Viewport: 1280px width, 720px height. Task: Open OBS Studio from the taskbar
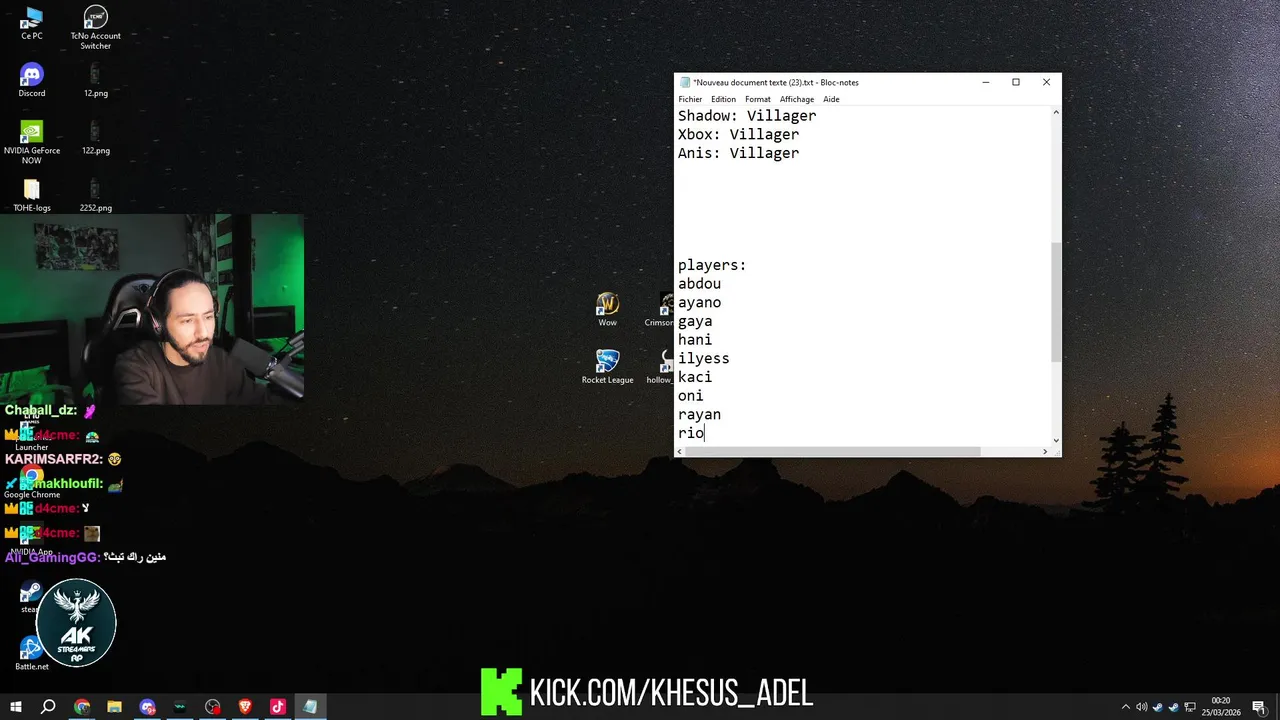tap(212, 706)
